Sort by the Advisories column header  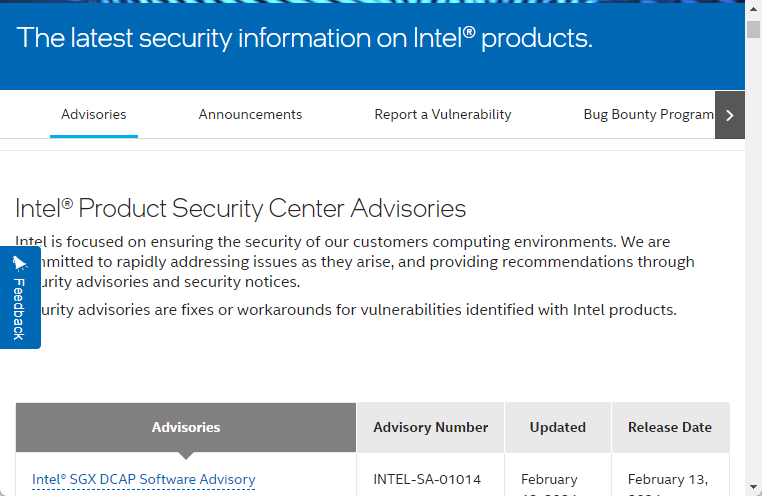[186, 428]
